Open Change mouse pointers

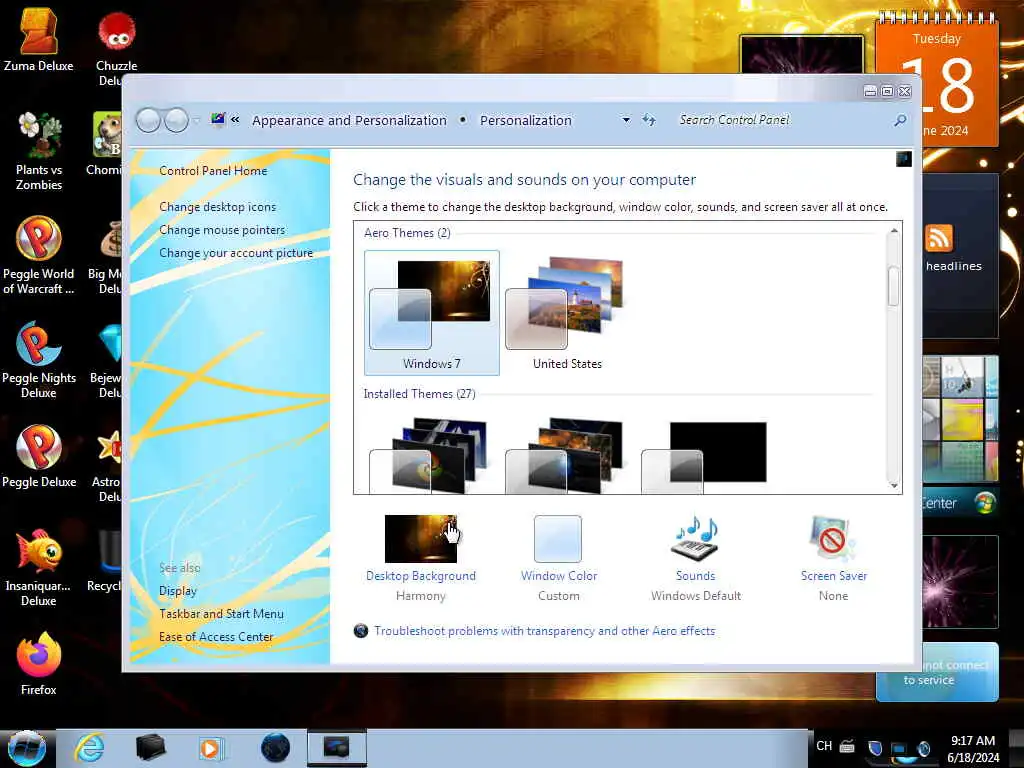222,230
